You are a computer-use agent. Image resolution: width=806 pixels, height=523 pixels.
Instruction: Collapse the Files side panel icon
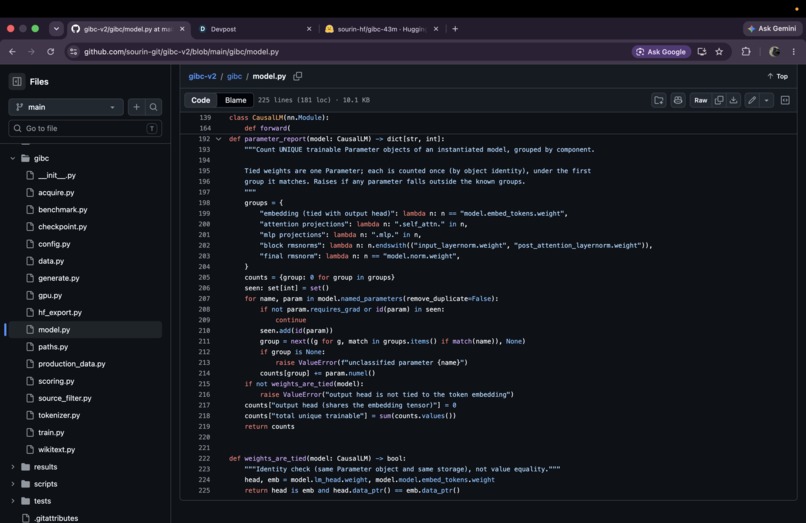(x=17, y=81)
